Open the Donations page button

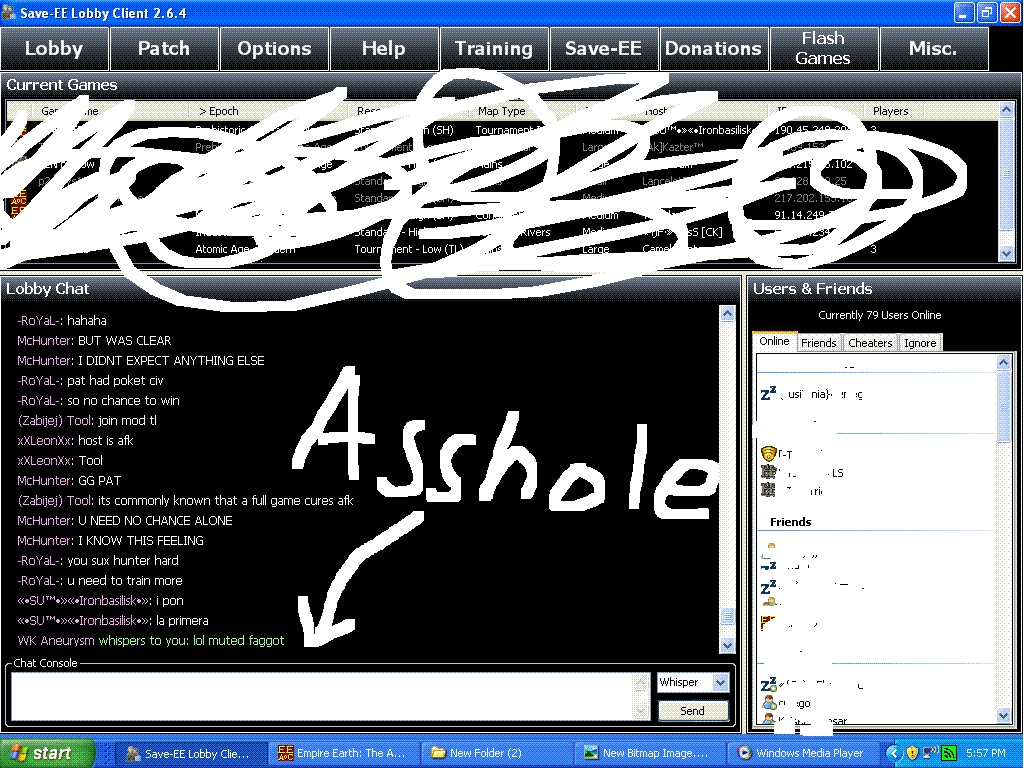713,49
